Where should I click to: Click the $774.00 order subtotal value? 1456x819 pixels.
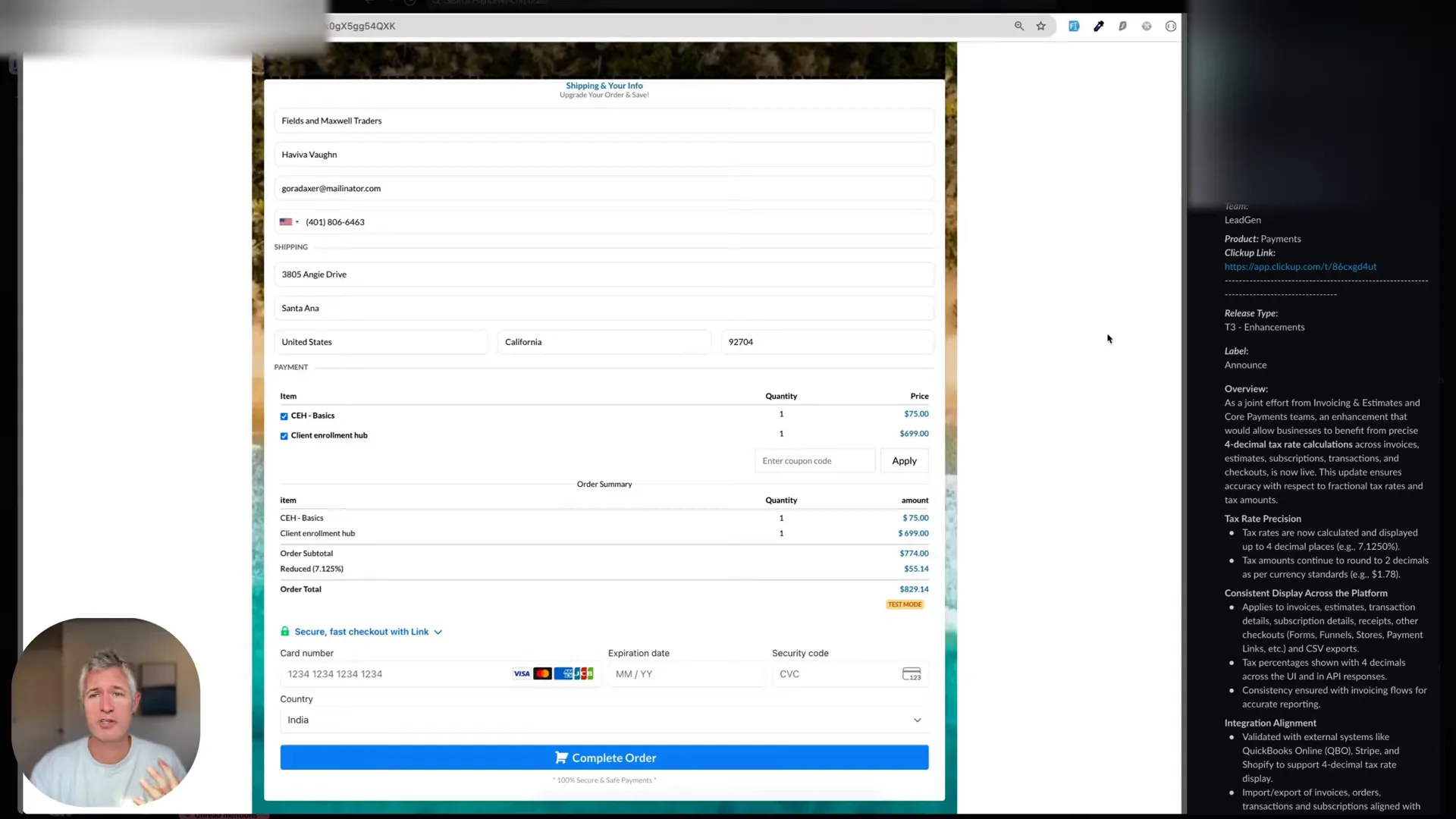[x=914, y=554]
